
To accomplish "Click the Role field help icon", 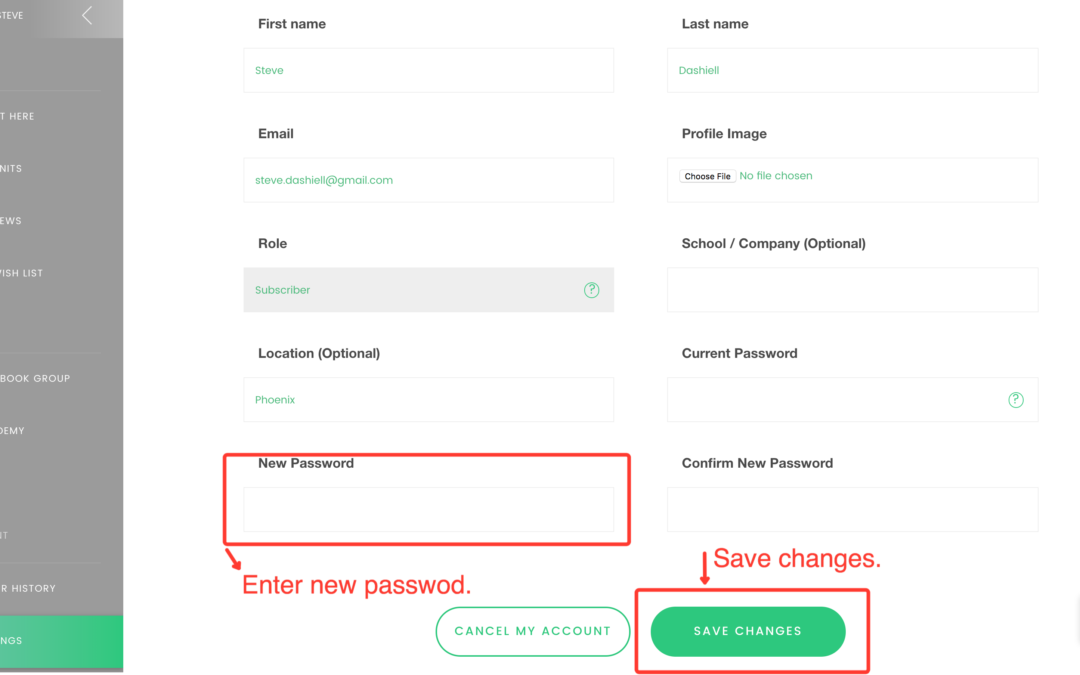I will 591,290.
